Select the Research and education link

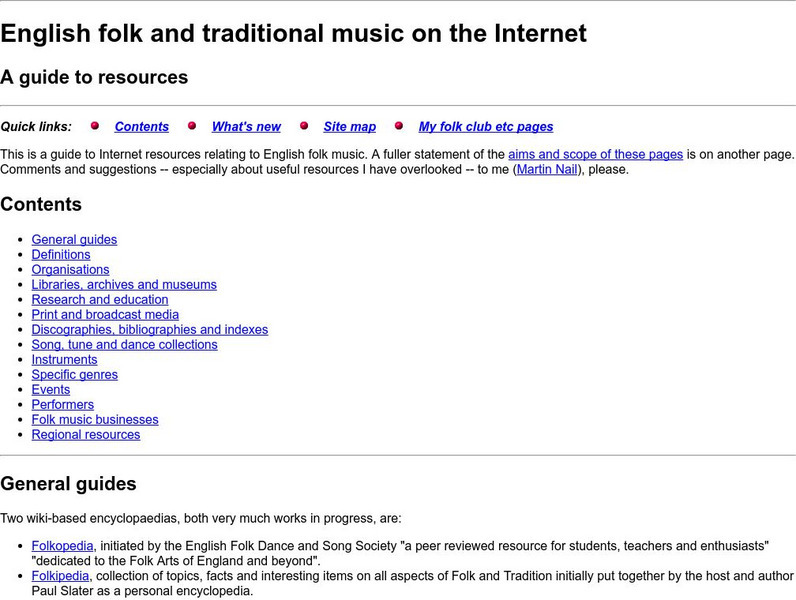click(x=100, y=299)
